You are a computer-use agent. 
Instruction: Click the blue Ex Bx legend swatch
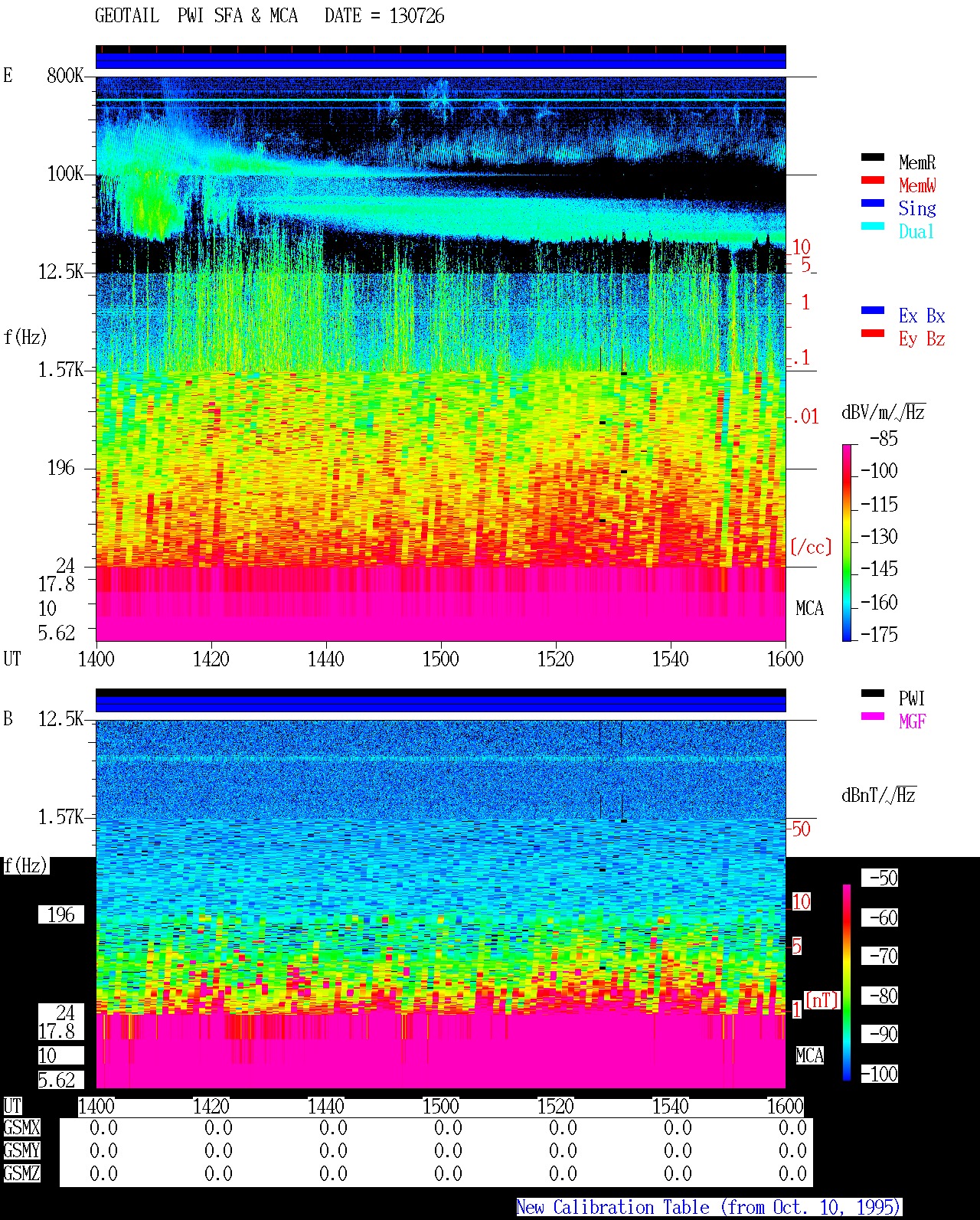pyautogui.click(x=873, y=310)
